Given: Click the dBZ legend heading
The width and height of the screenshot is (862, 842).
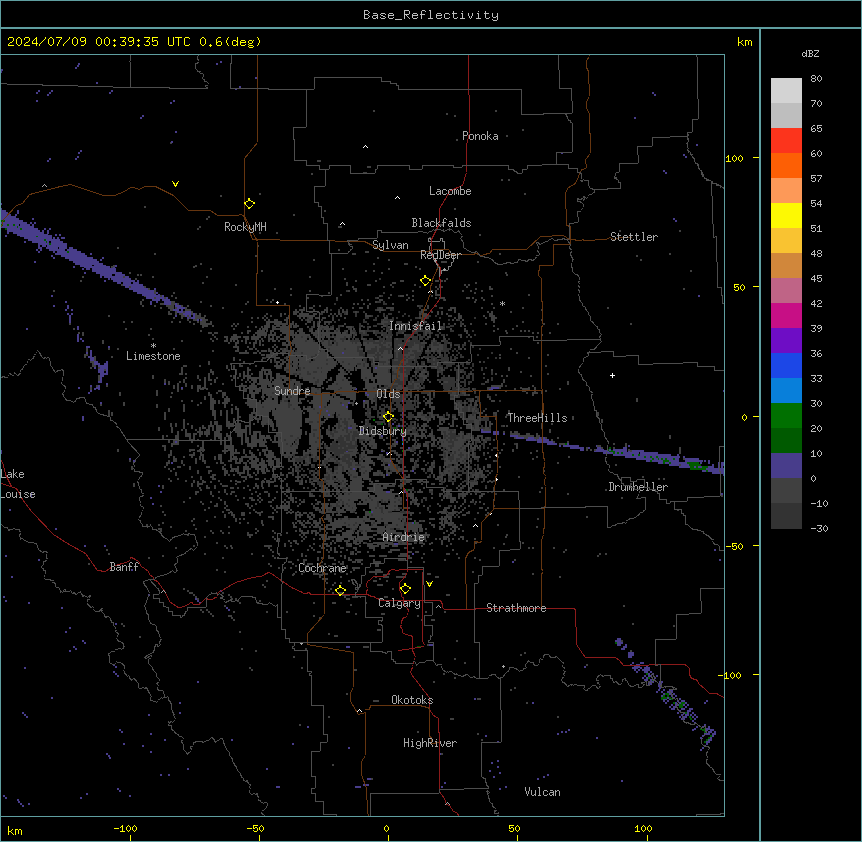Looking at the screenshot, I should tap(810, 53).
